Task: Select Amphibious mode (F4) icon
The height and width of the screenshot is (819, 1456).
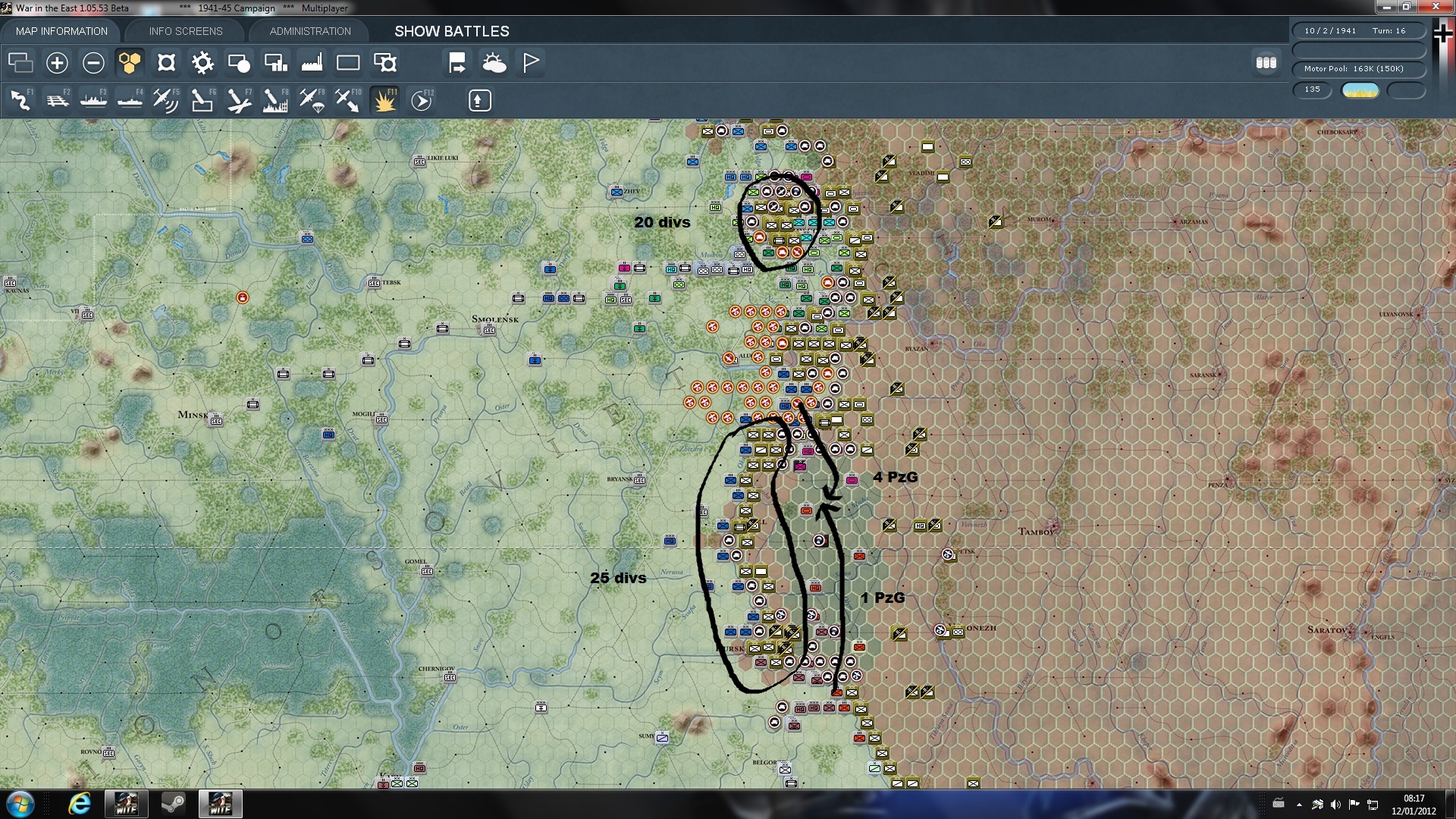Action: click(130, 100)
